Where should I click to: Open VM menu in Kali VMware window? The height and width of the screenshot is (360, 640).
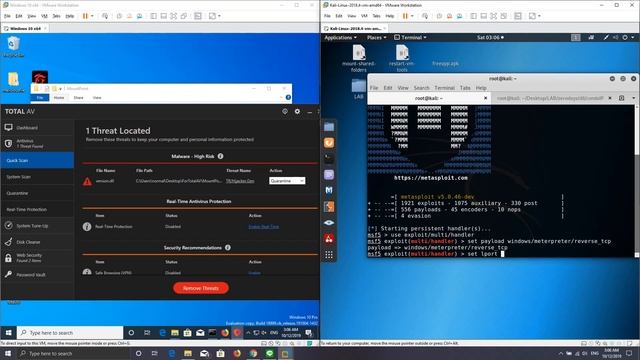point(364,16)
